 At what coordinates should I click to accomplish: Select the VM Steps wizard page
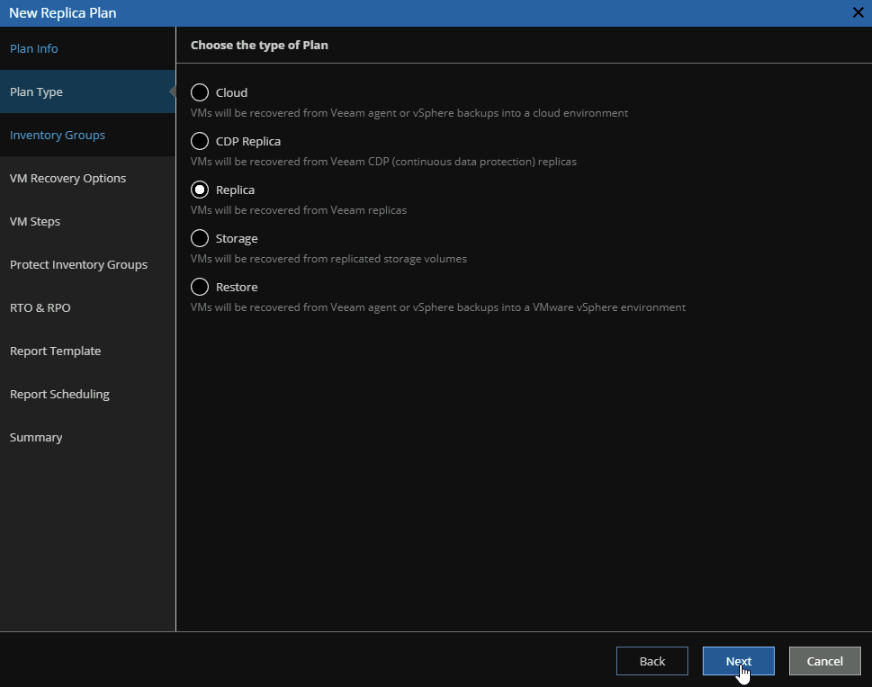88,221
